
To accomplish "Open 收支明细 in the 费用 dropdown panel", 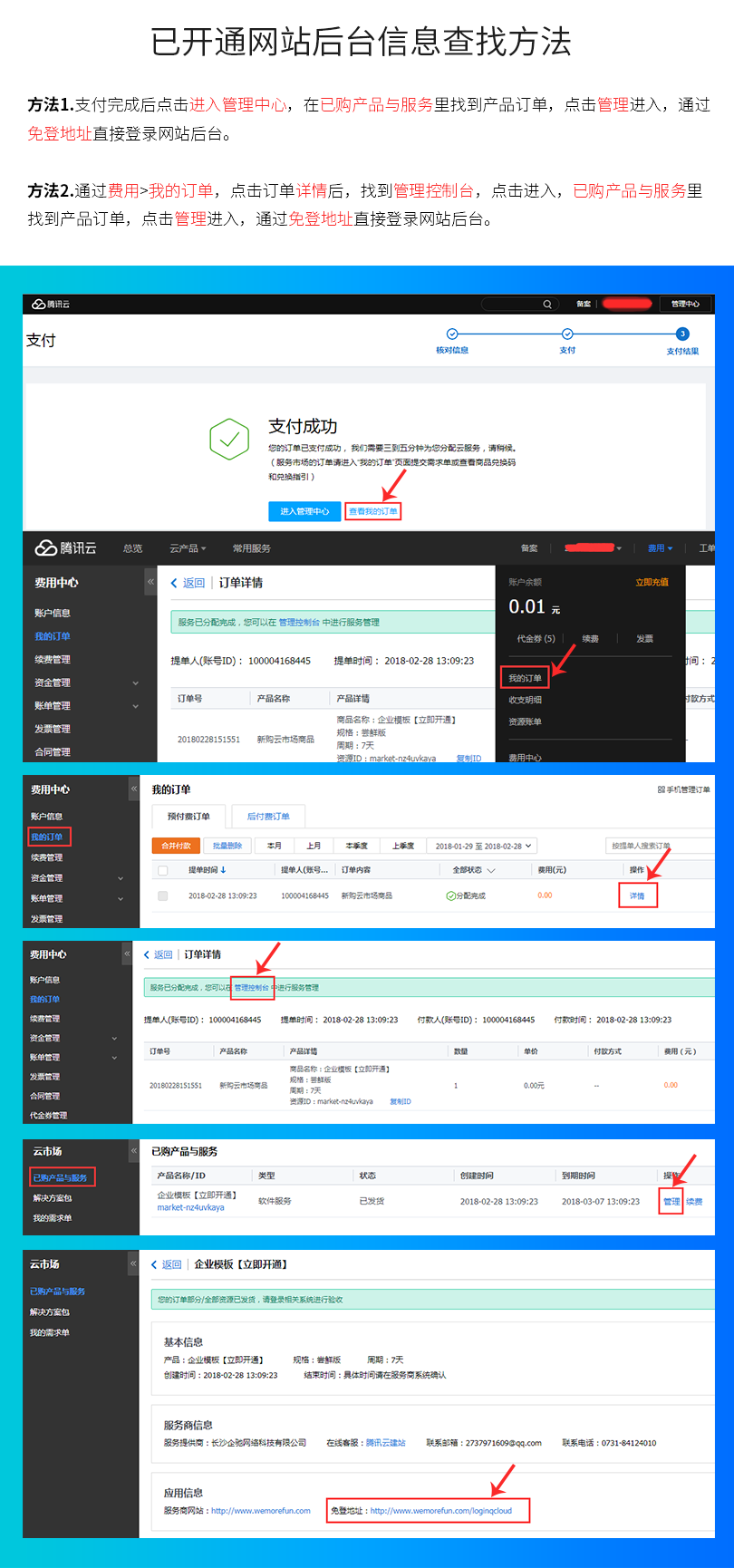I will click(525, 700).
